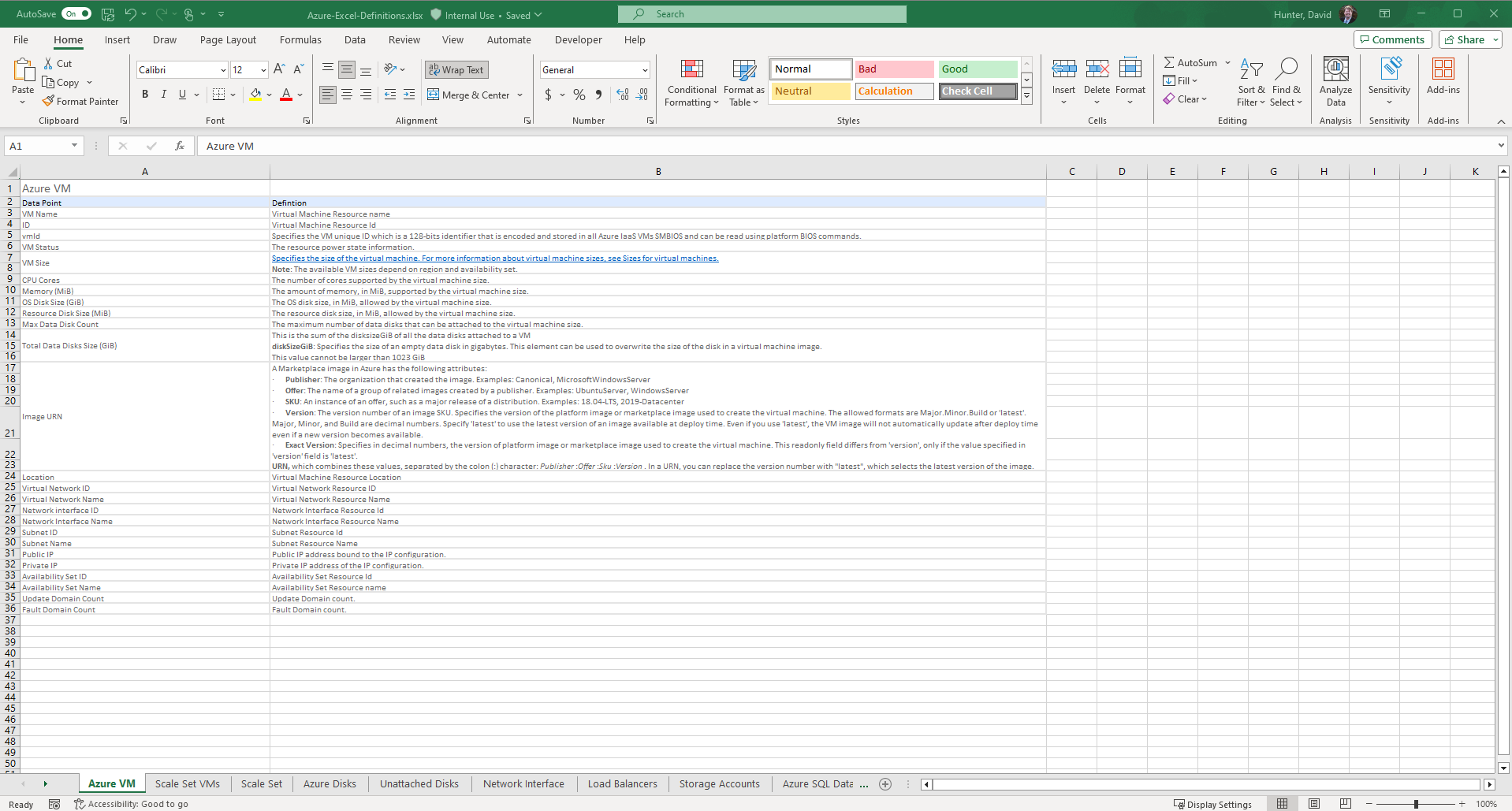Toggle bold formatting
Viewport: 1512px width, 811px height.
point(144,94)
